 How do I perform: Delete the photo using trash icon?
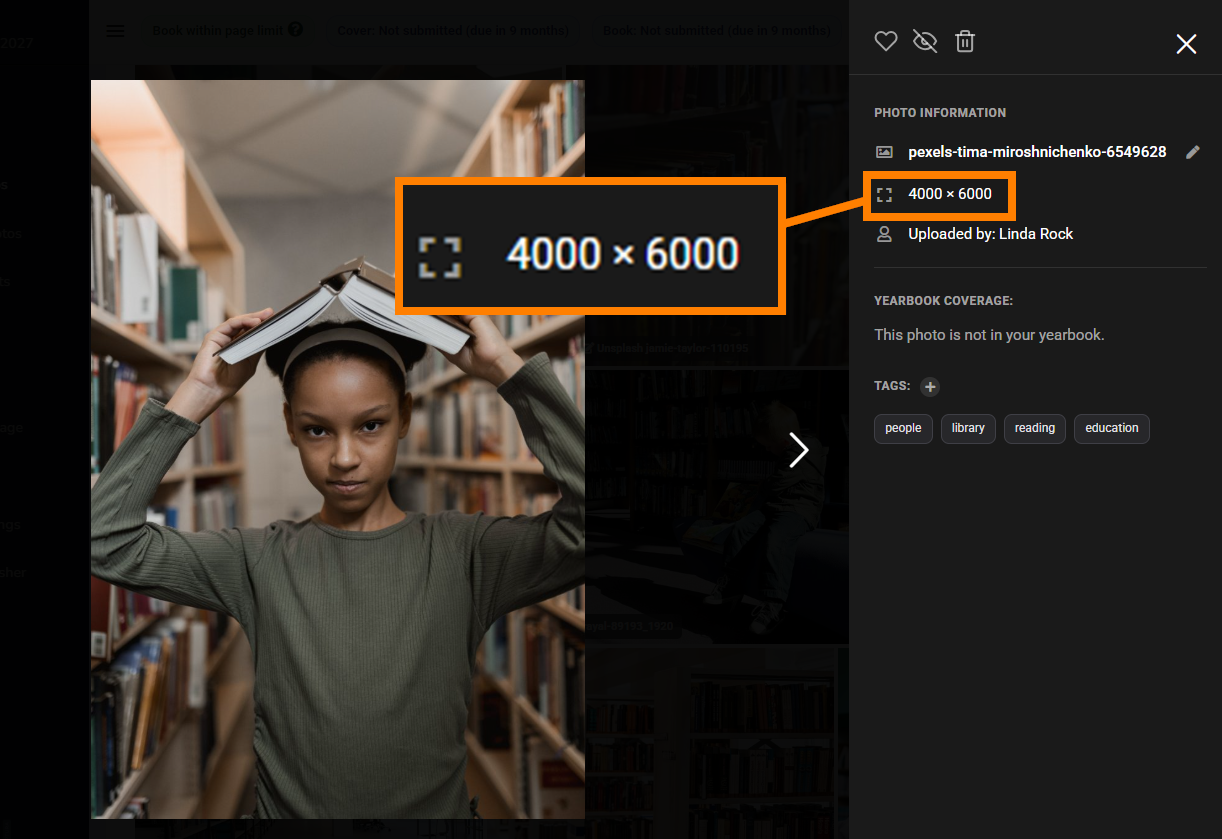[964, 41]
